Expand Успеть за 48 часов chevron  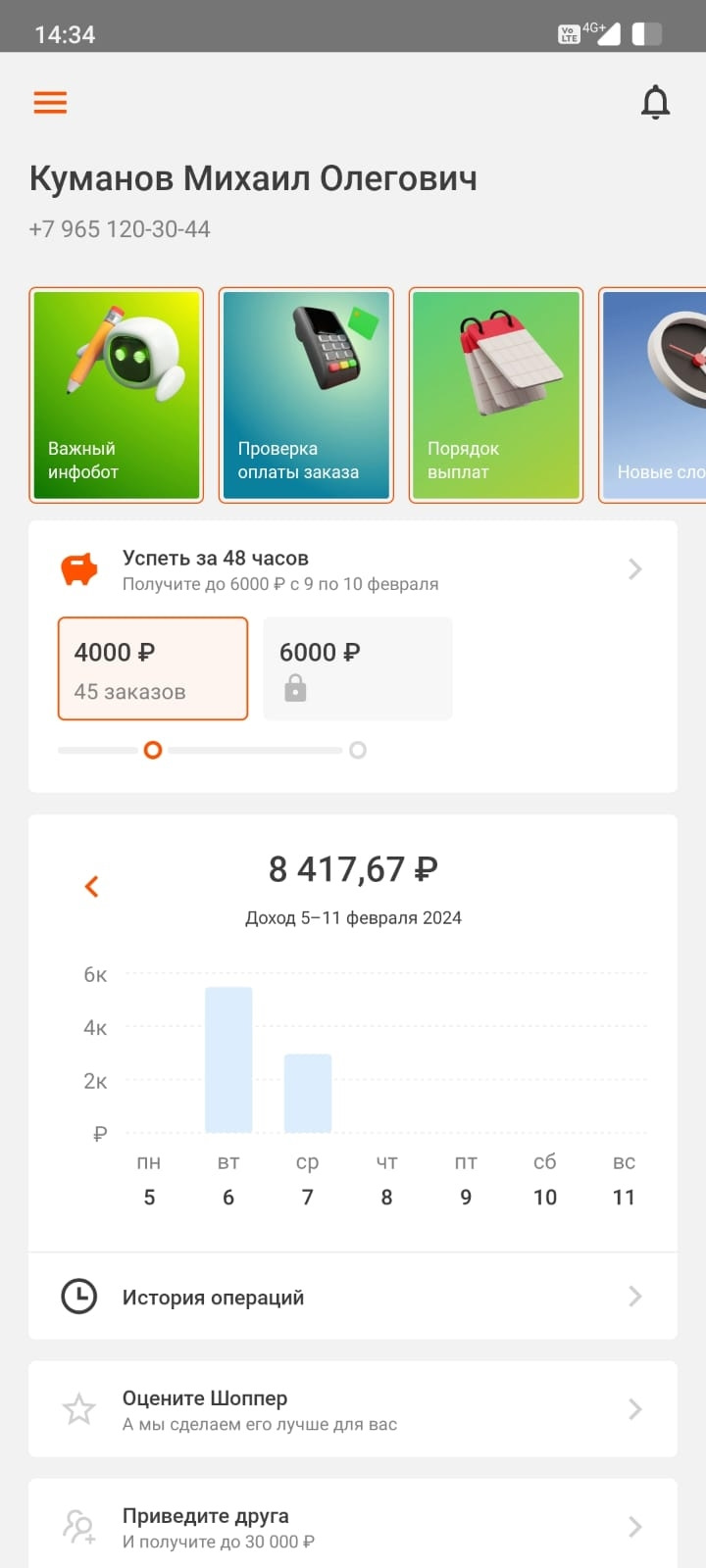point(635,569)
